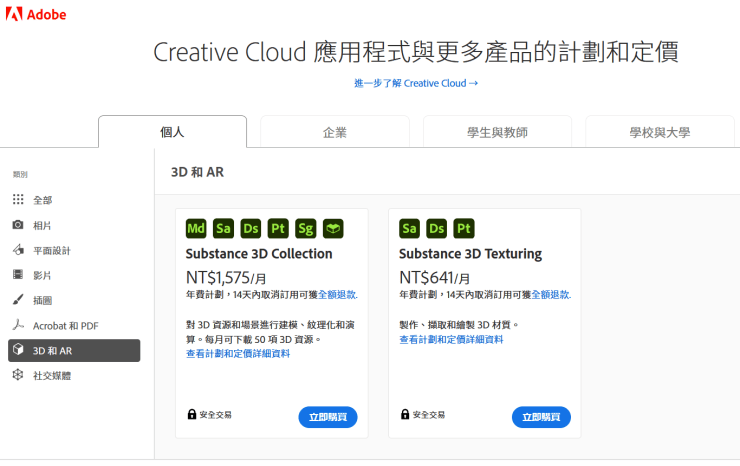
Task: Click the 3D 和 AR section heading
Action: tap(197, 172)
